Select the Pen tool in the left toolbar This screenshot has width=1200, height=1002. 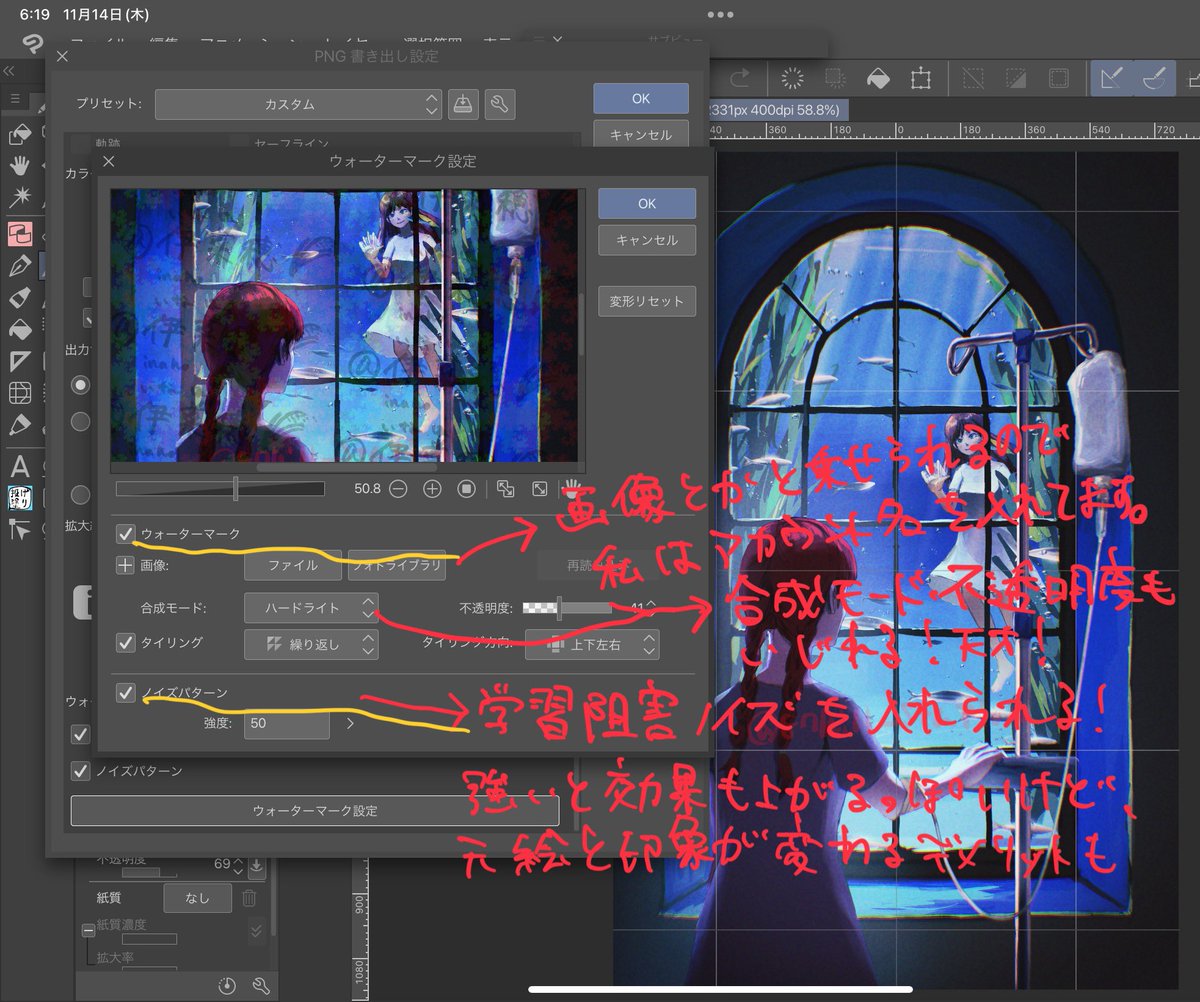click(x=22, y=264)
